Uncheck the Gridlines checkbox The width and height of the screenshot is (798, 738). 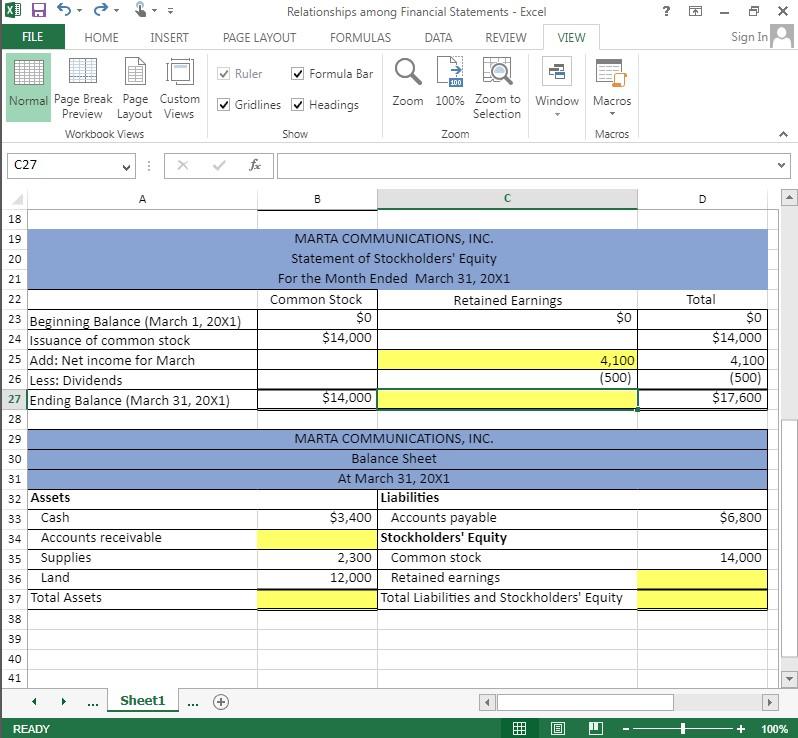(x=224, y=105)
